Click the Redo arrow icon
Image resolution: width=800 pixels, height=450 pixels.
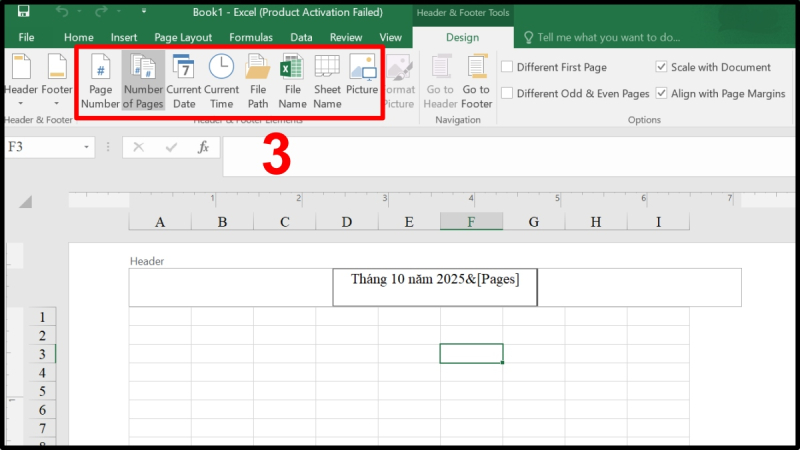[x=101, y=12]
